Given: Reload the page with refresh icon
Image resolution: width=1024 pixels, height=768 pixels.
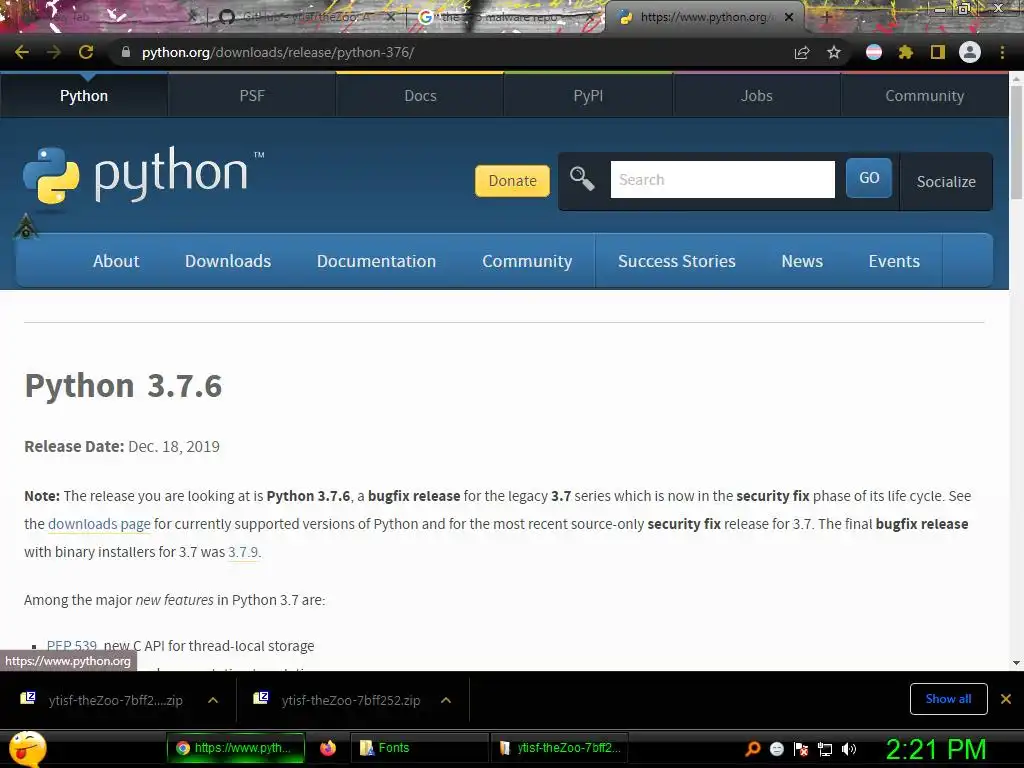Looking at the screenshot, I should click(x=86, y=52).
